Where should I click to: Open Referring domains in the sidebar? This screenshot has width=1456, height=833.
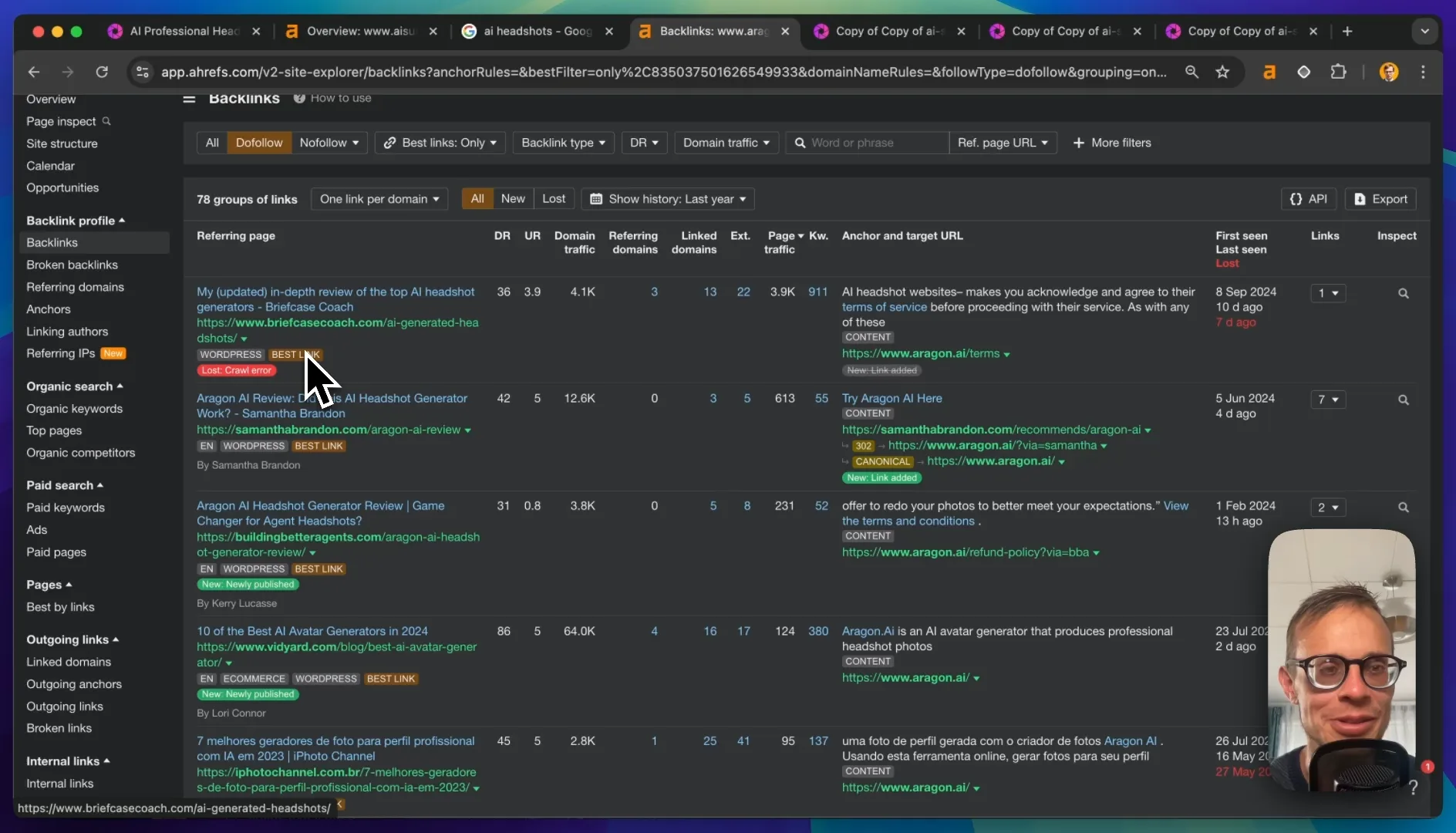point(75,287)
